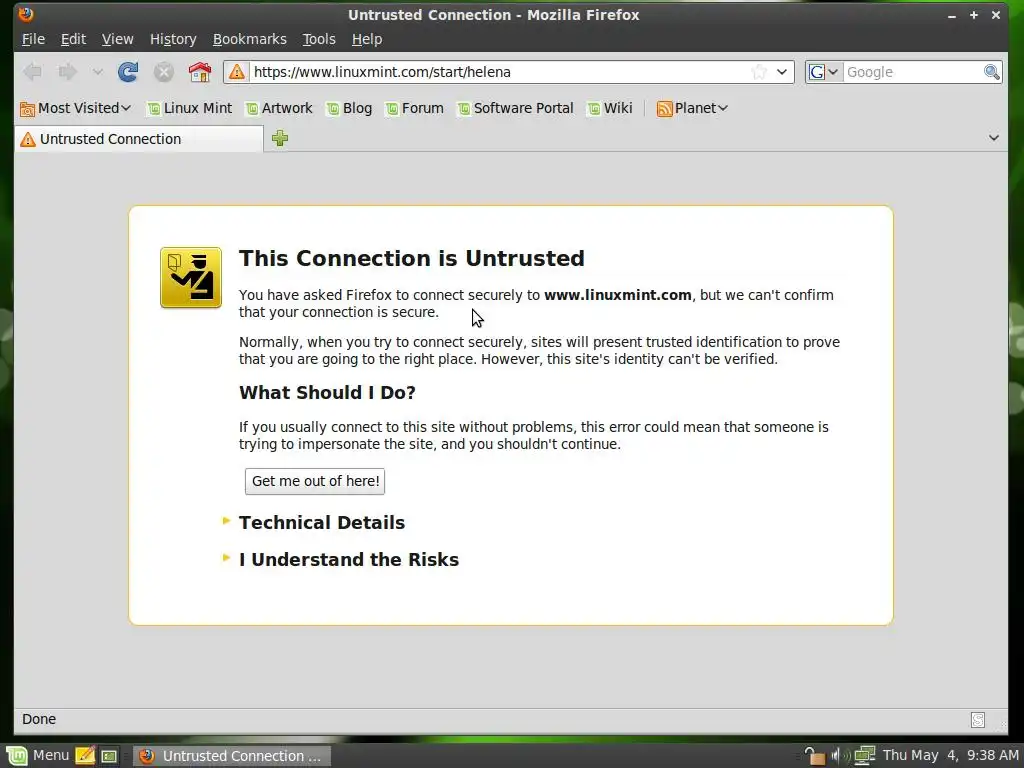
Task: Open the Forum bookmark
Action: click(x=414, y=108)
